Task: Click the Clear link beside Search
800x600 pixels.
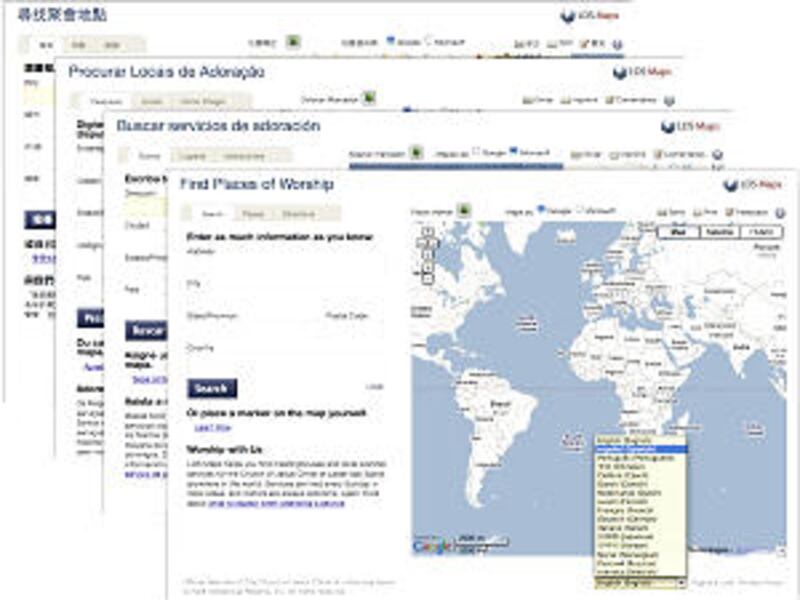Action: coord(374,387)
